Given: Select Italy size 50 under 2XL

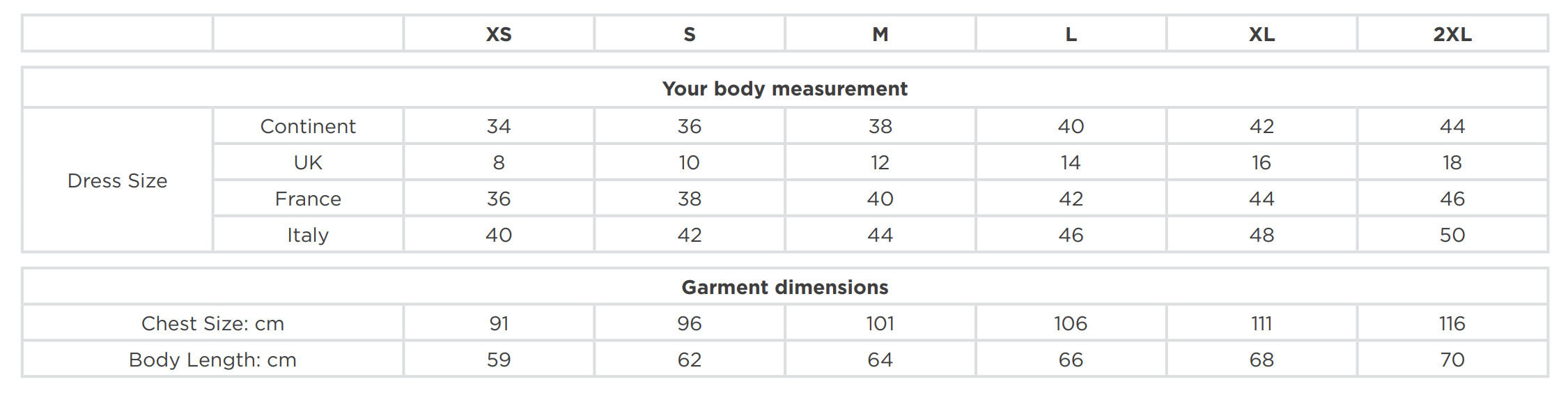Looking at the screenshot, I should tap(1452, 235).
